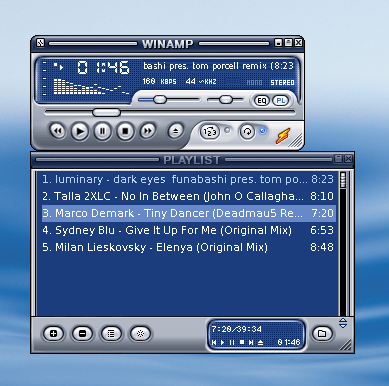
Task: Click the playlist mini Previous button
Action: pyautogui.click(x=214, y=342)
